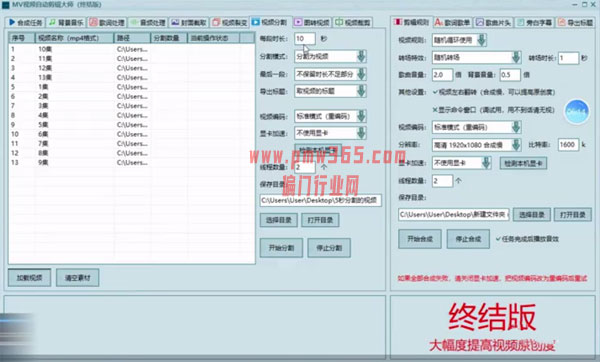The image size is (600, 362).
Task: Select the row named 10集
Action: pyautogui.click(x=132, y=49)
